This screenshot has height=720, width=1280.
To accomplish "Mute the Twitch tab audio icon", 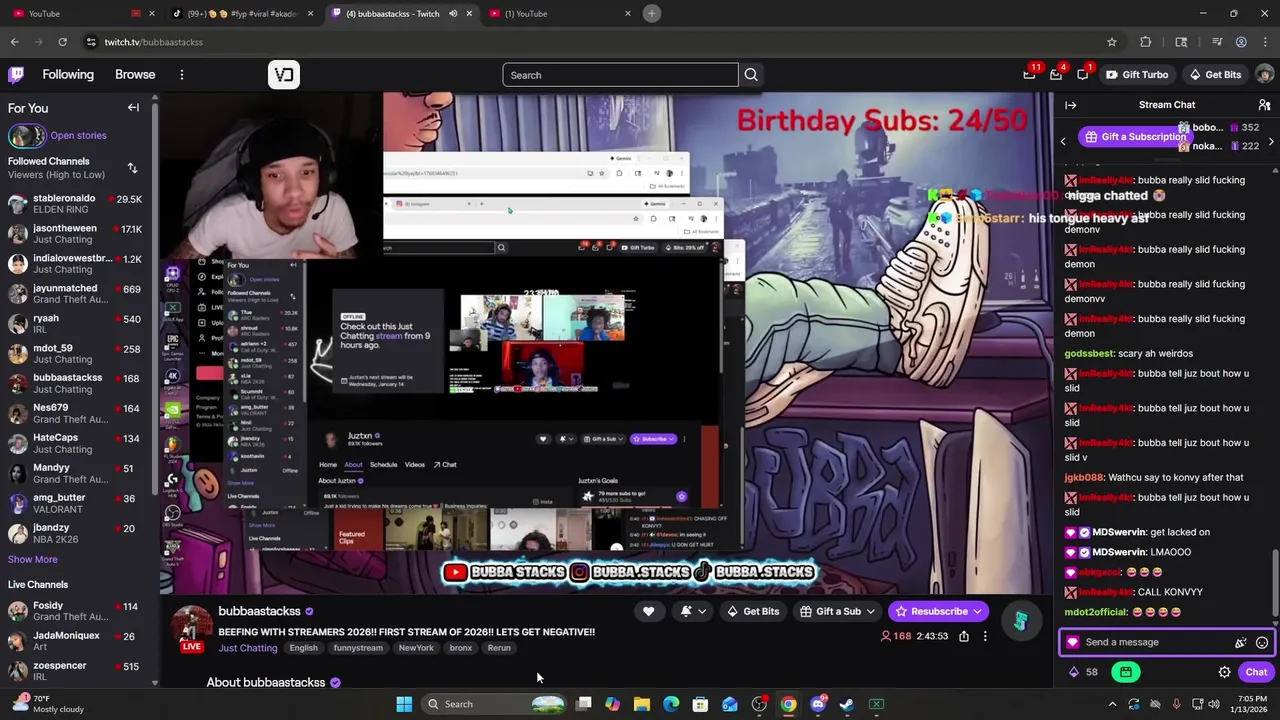I will [452, 13].
